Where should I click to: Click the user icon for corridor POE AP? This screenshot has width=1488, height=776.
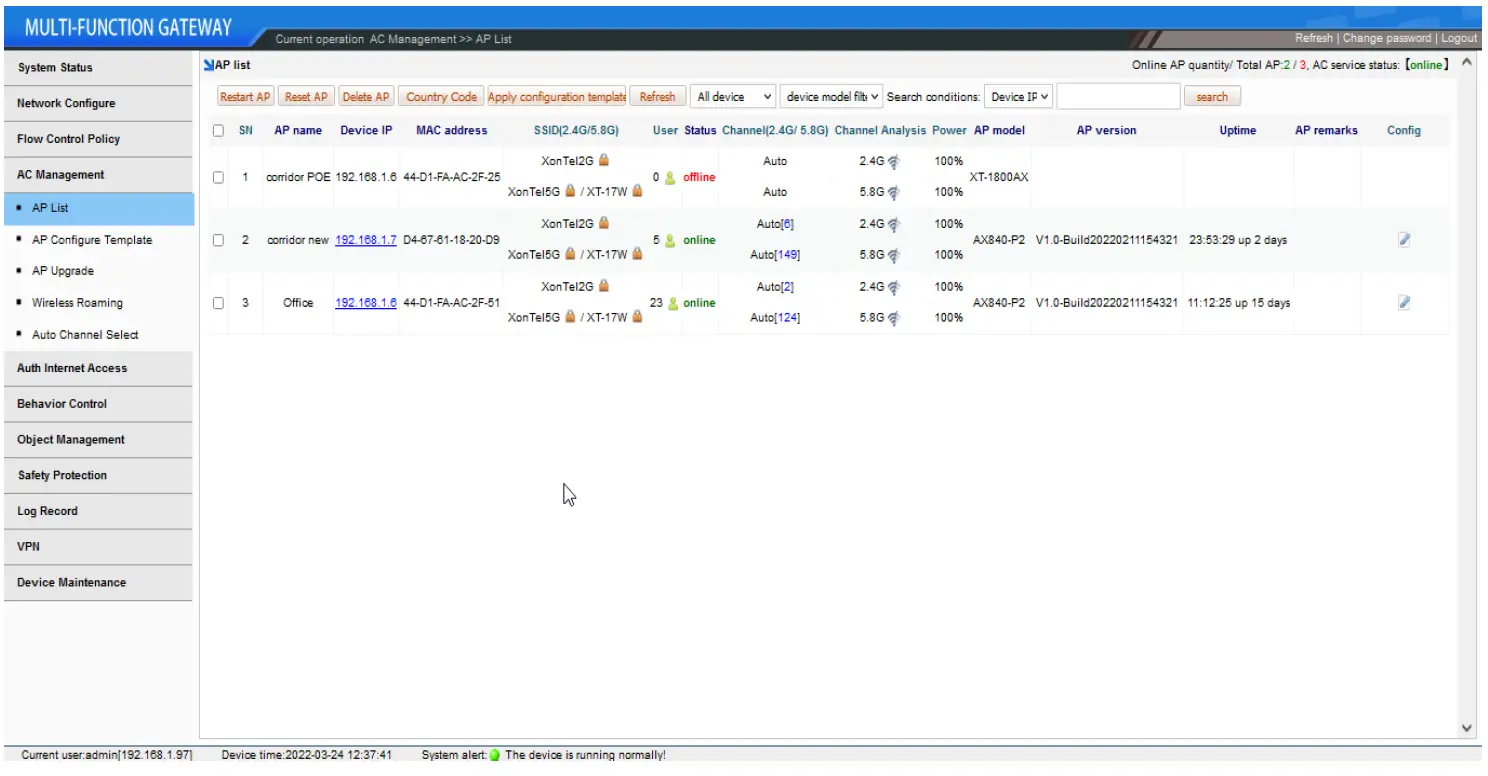670,178
